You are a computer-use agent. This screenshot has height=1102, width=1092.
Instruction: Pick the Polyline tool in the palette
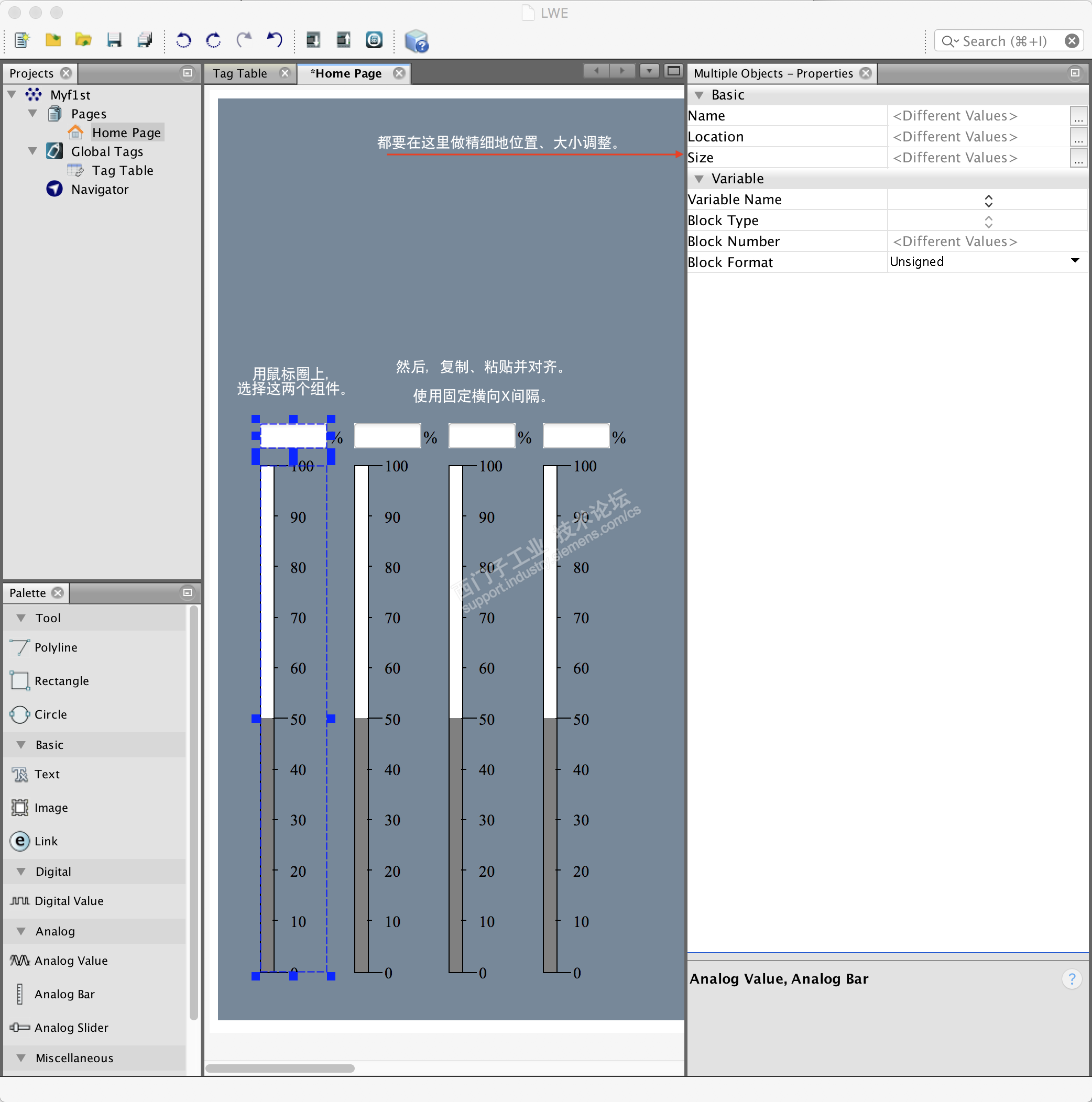coord(56,647)
